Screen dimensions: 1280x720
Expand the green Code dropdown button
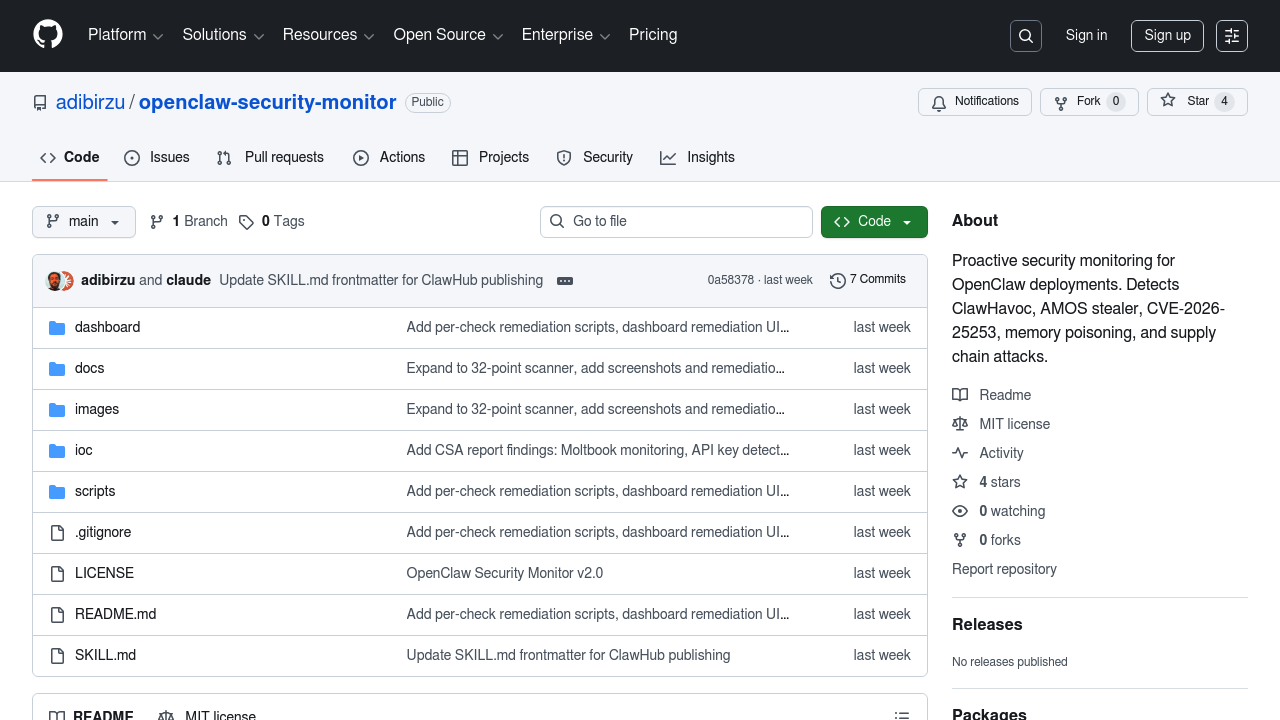tap(874, 222)
